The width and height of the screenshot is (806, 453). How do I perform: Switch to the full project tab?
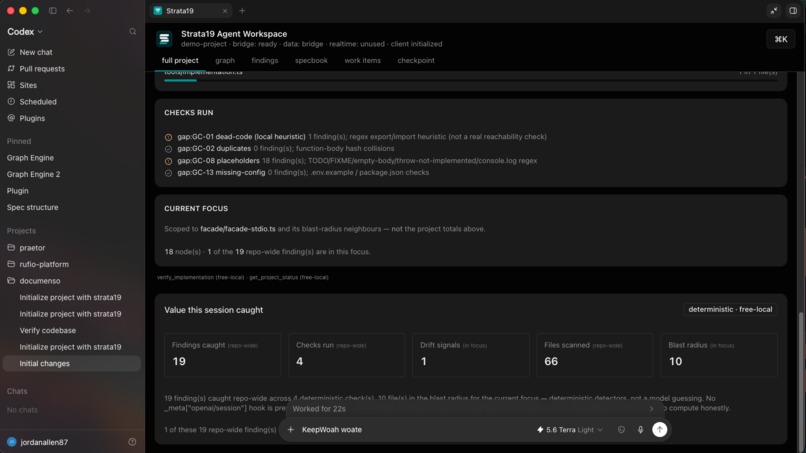180,60
